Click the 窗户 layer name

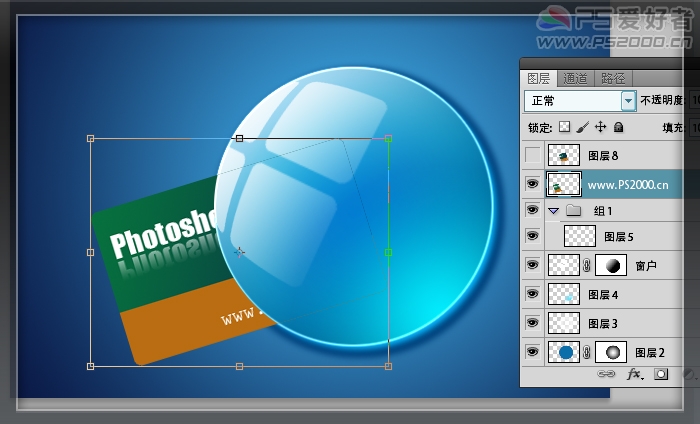point(646,266)
